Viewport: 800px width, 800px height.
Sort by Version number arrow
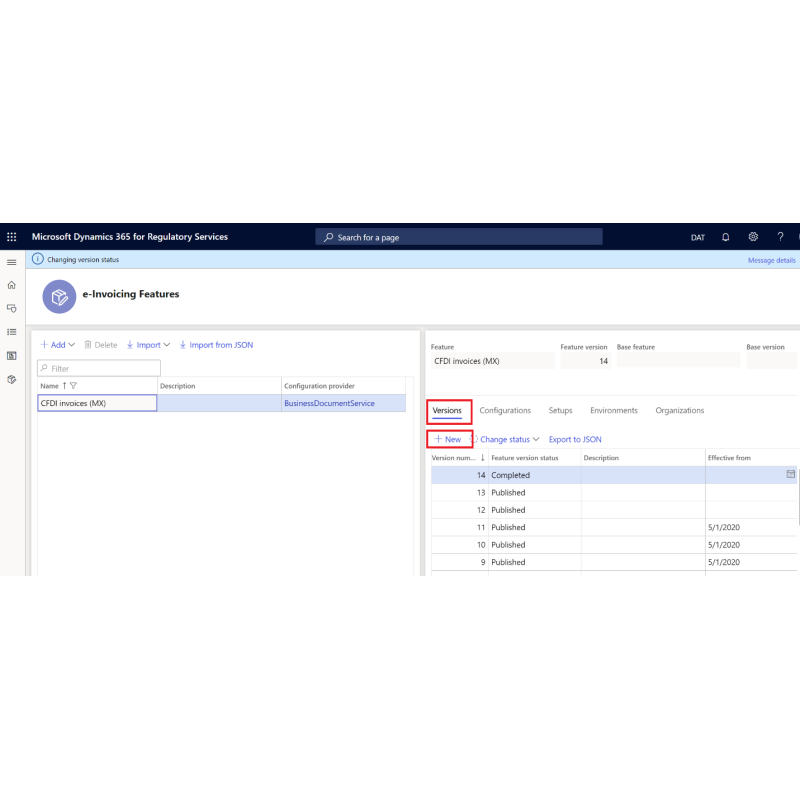(482, 458)
